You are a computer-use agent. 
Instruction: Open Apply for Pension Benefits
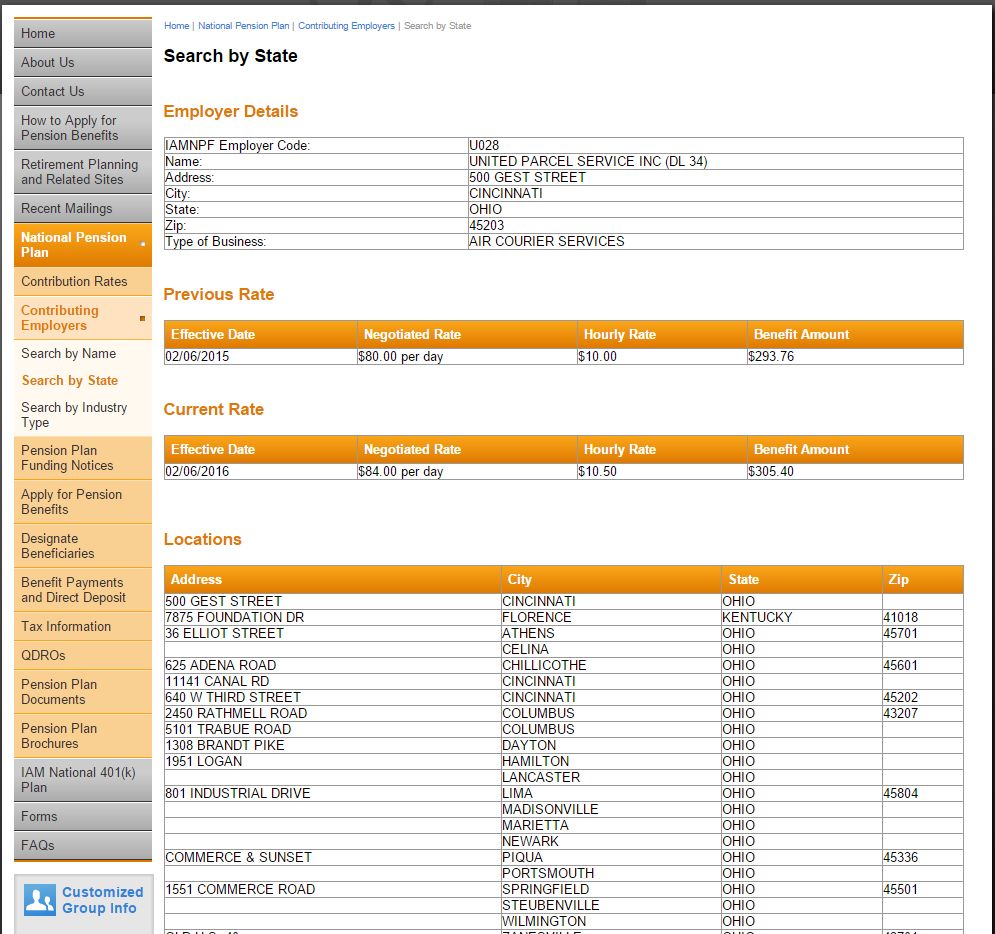pos(83,502)
